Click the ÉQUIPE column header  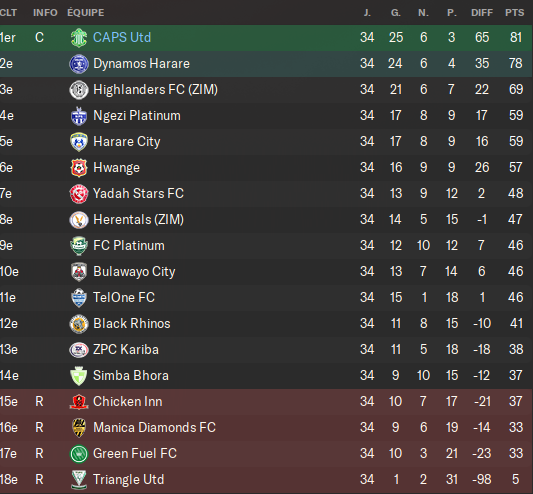pyautogui.click(x=86, y=13)
